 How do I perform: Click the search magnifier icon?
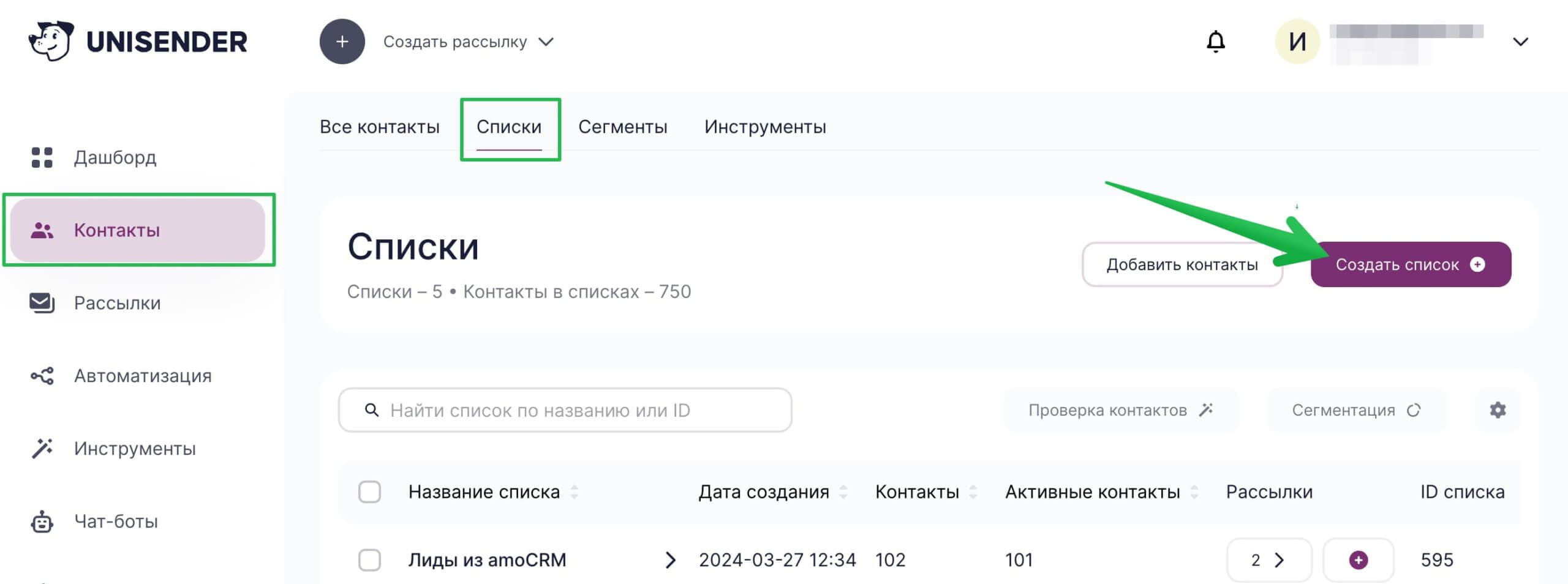(x=371, y=410)
